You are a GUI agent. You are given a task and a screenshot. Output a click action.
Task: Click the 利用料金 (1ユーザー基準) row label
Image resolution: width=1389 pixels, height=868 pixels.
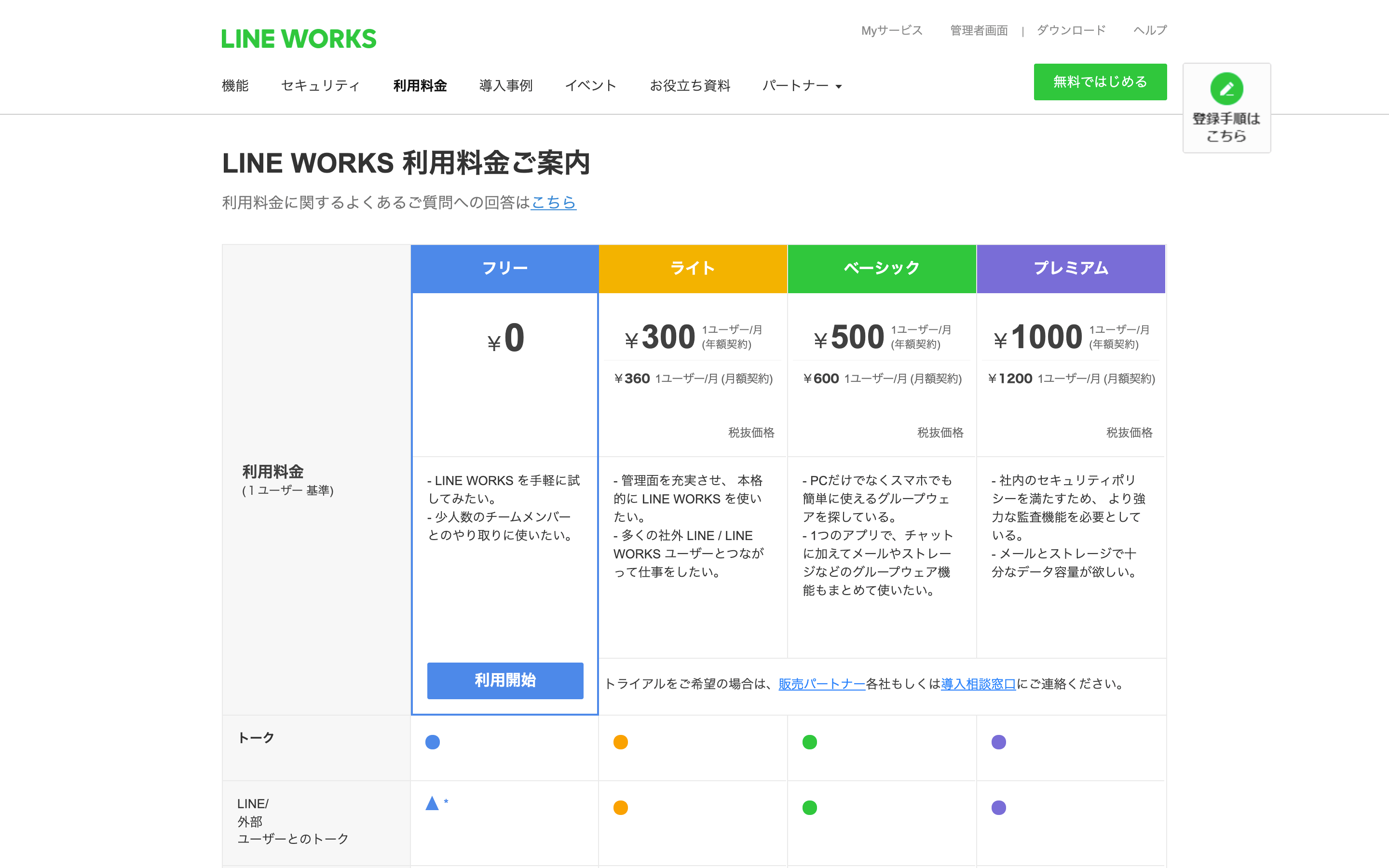pos(287,480)
